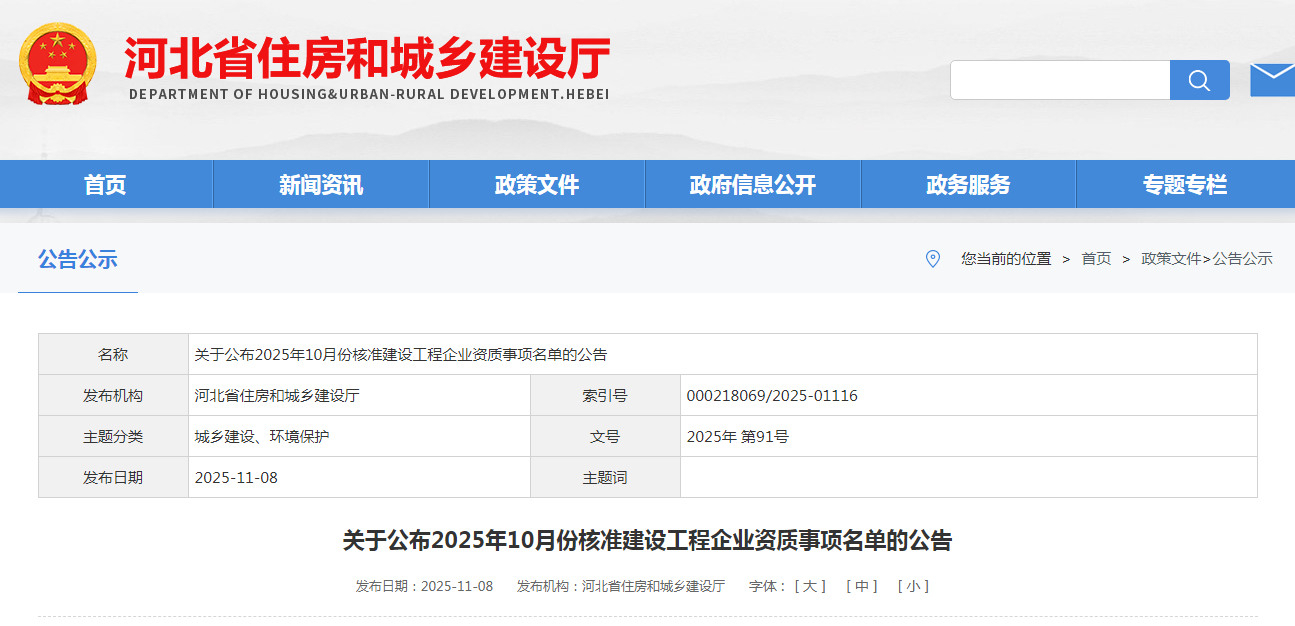Click 政策文件 in the breadcrumb
The height and width of the screenshot is (626, 1295).
(1170, 259)
